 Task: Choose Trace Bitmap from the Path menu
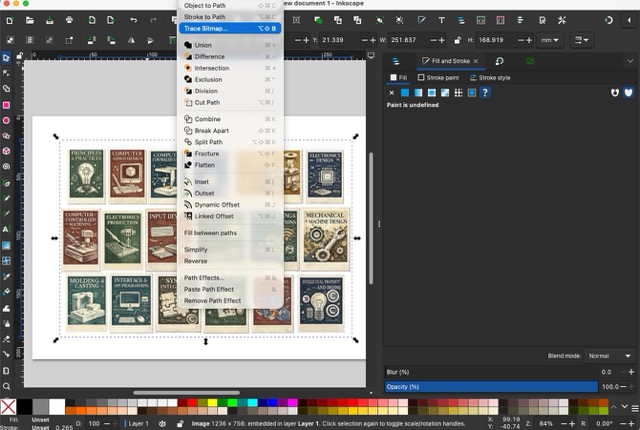[205, 28]
